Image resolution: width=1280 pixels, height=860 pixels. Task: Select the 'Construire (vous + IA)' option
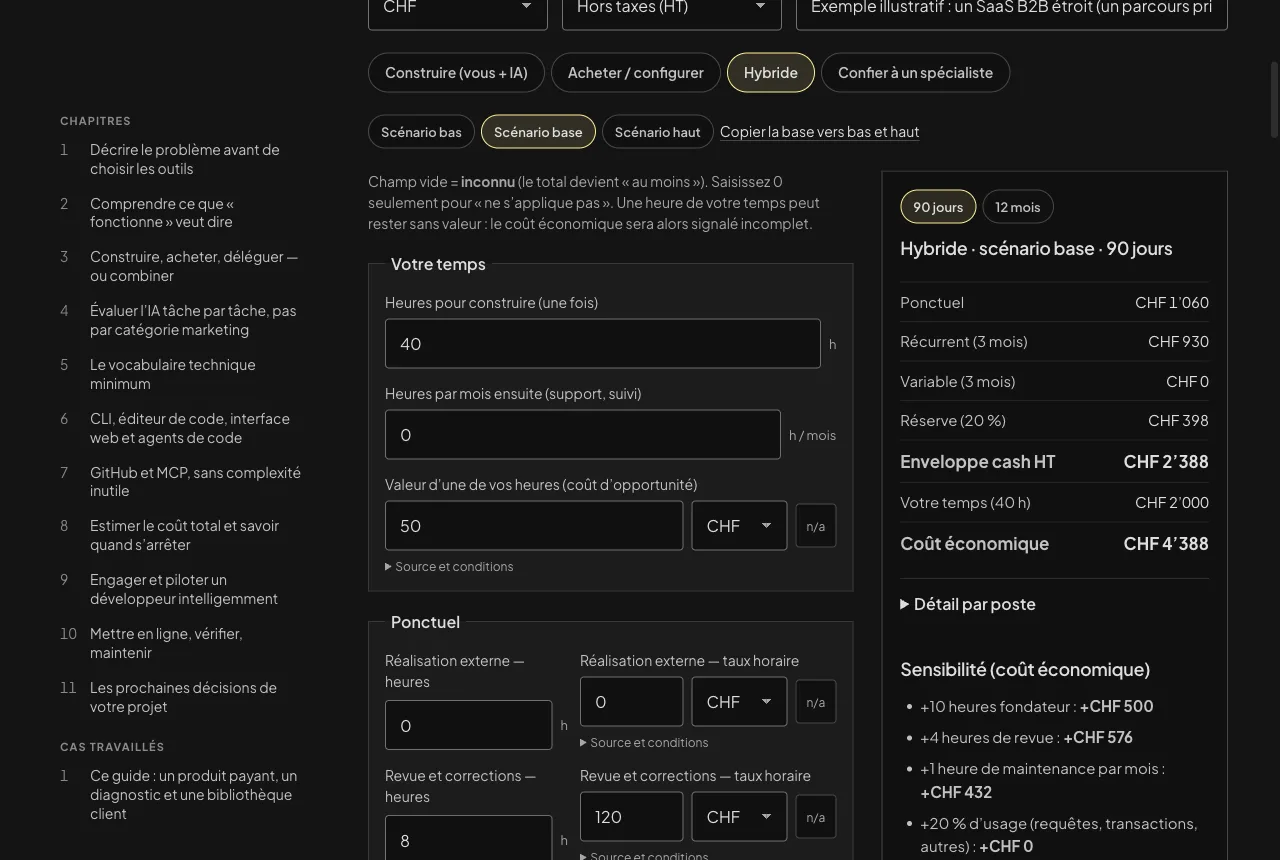(x=456, y=72)
